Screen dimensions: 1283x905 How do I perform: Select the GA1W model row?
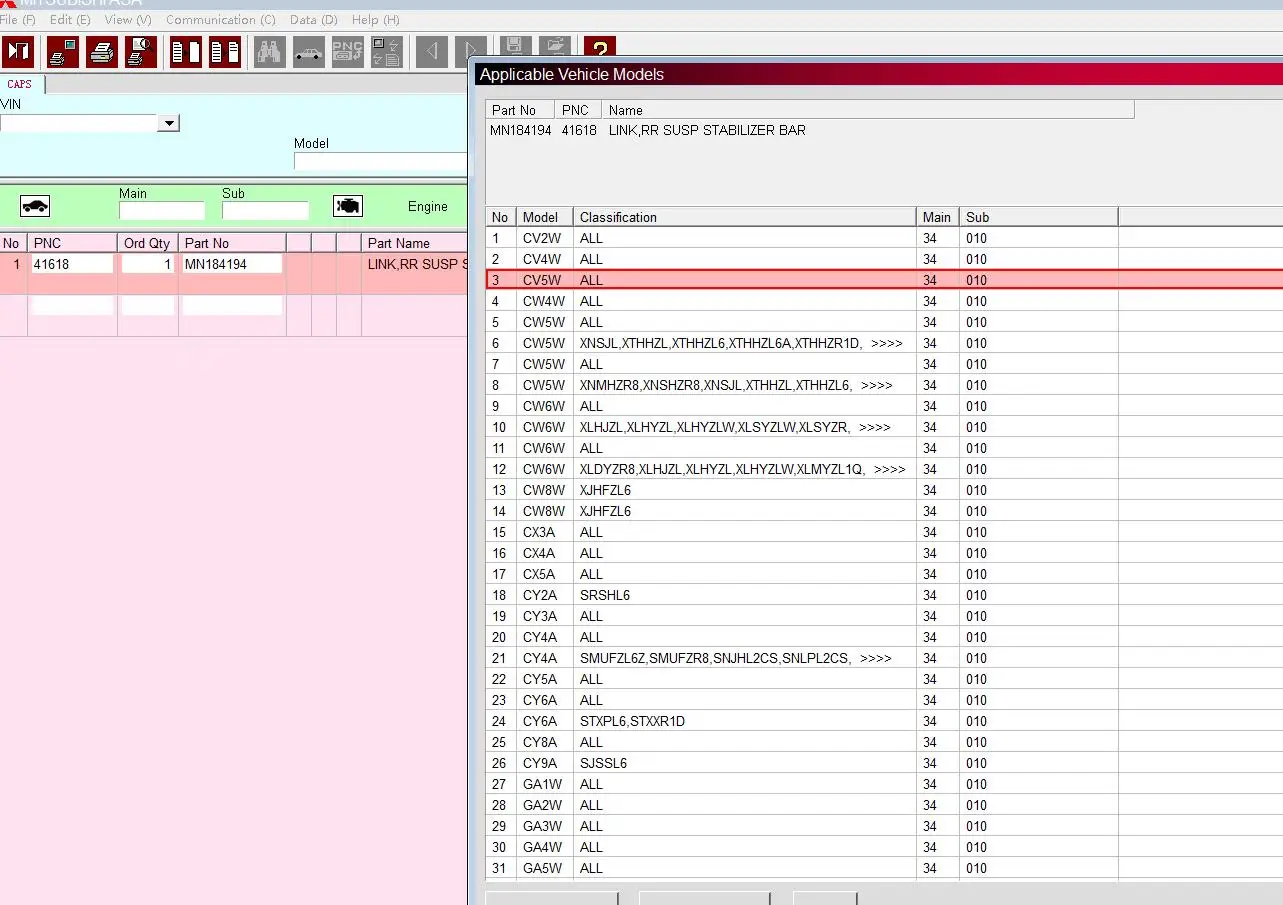click(884, 784)
